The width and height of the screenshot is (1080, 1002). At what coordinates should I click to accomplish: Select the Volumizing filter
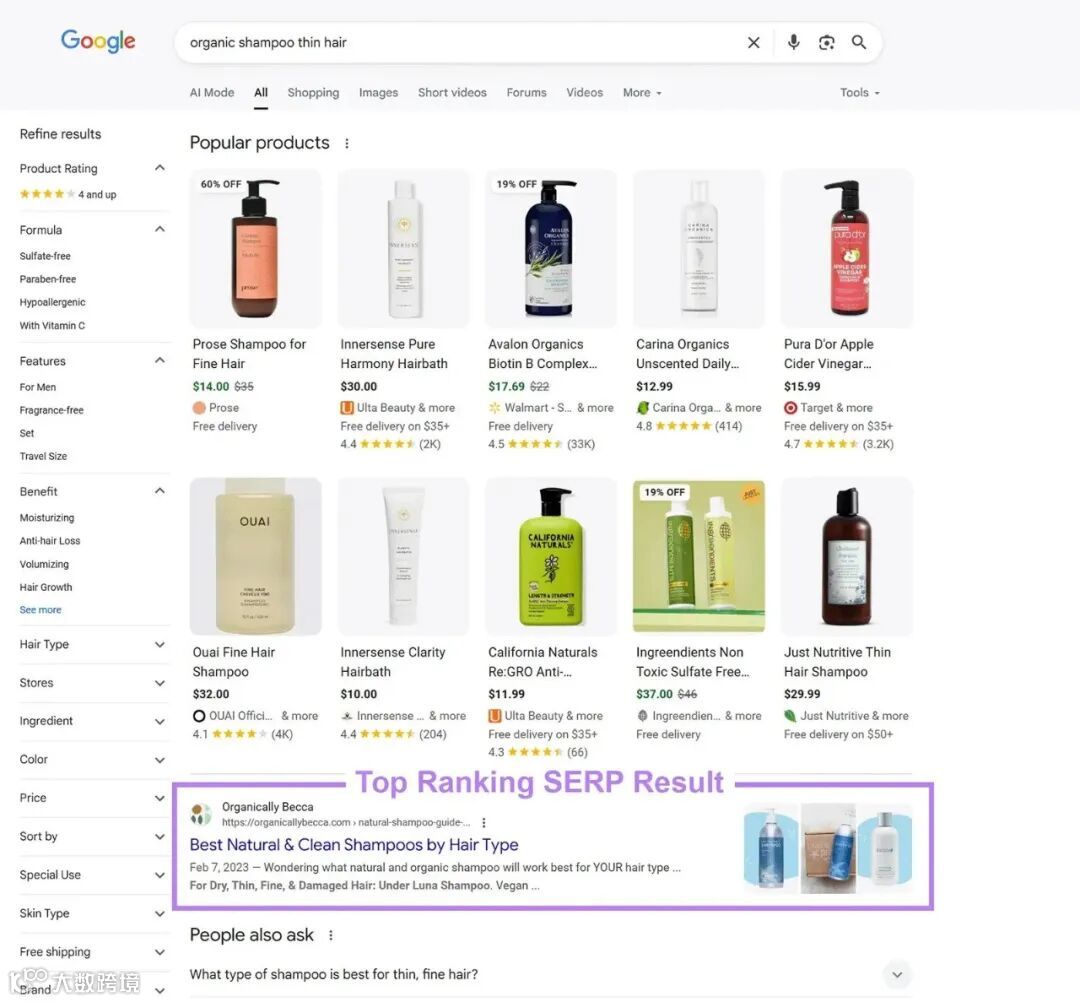pos(44,565)
